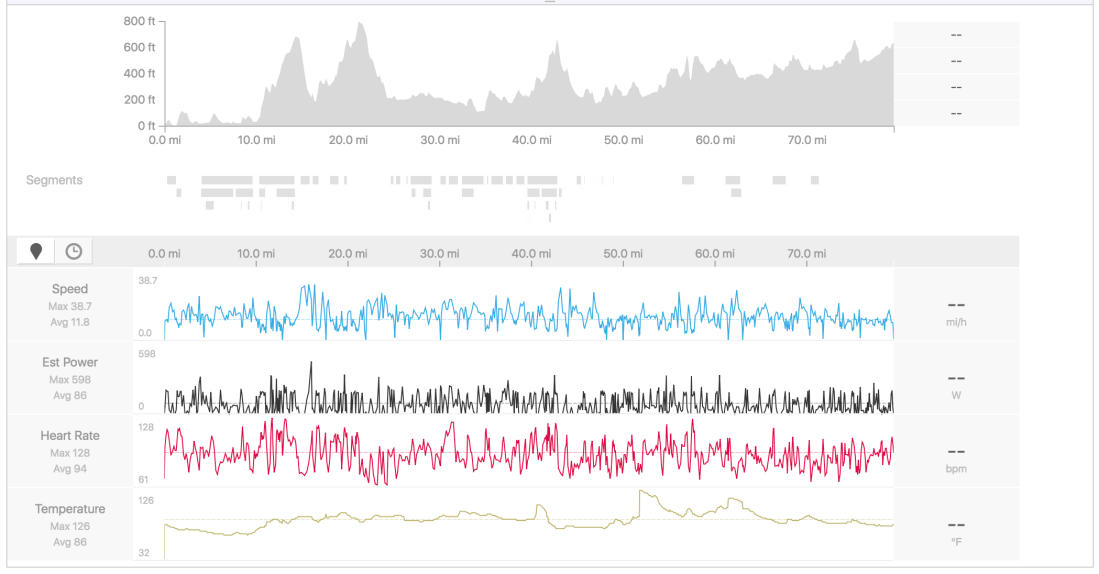Click the first segment bar at the route start
This screenshot has width=1099, height=574.
[172, 180]
